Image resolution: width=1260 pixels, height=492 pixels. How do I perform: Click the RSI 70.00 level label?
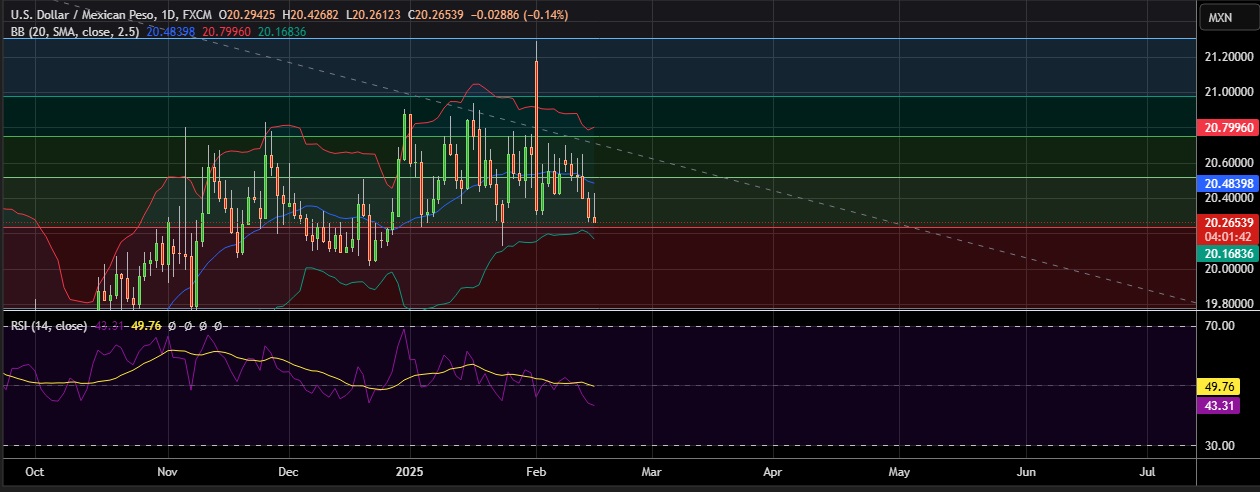pos(1218,326)
